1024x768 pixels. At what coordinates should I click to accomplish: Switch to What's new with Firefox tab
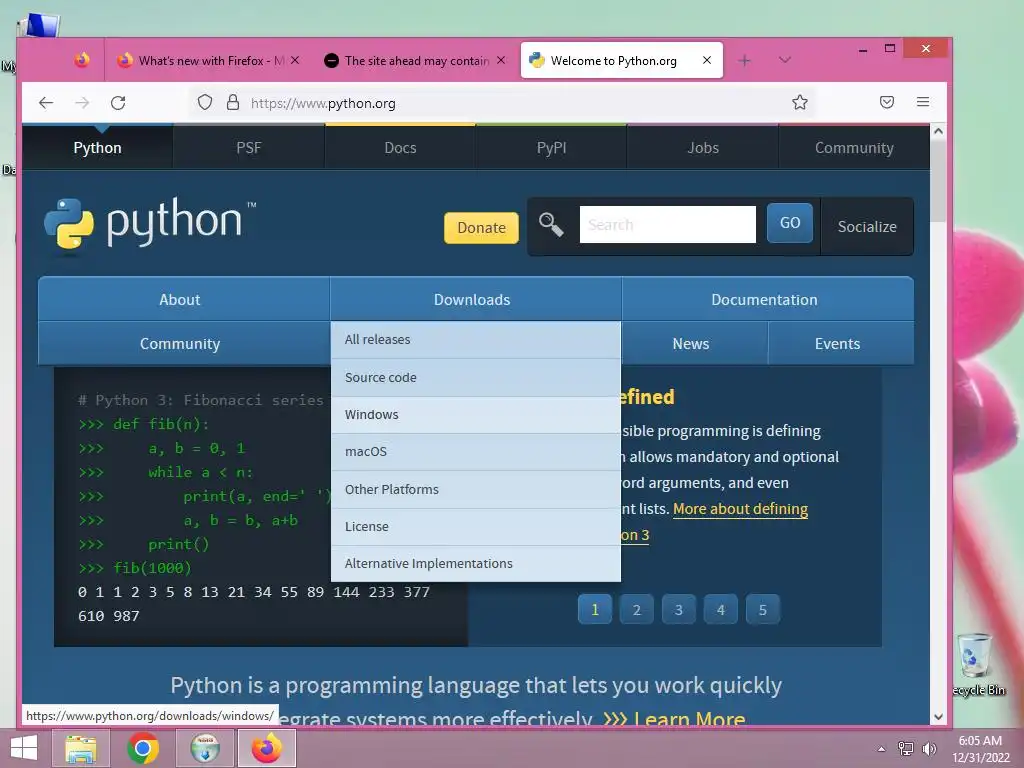pos(208,60)
